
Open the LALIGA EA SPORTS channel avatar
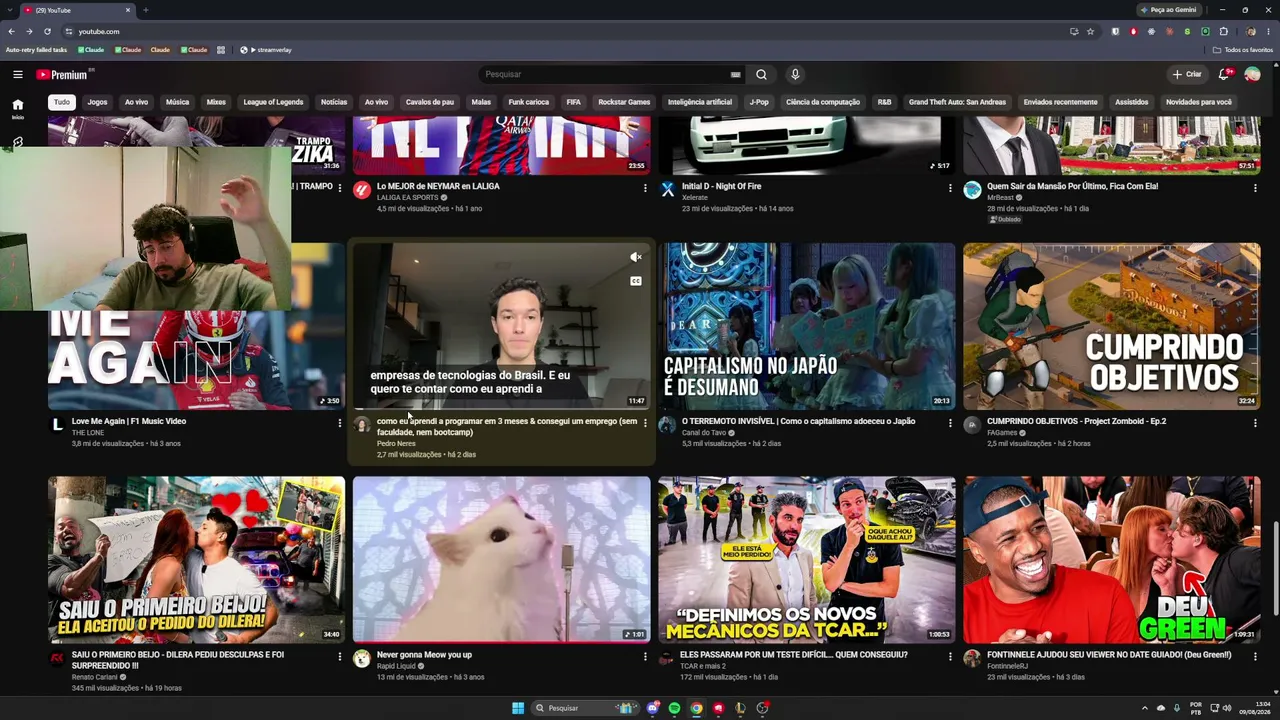[x=362, y=190]
